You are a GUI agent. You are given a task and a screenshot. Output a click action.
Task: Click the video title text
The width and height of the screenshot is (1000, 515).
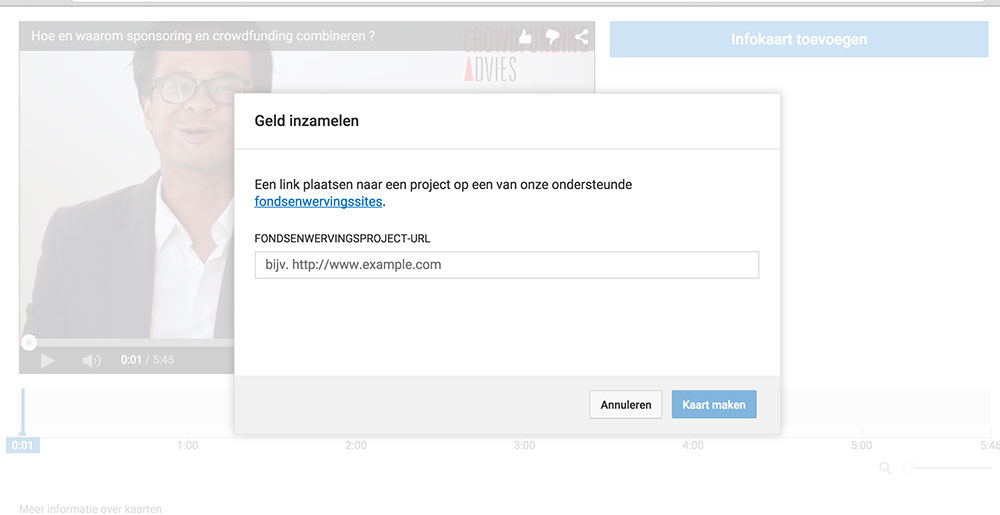click(x=203, y=36)
